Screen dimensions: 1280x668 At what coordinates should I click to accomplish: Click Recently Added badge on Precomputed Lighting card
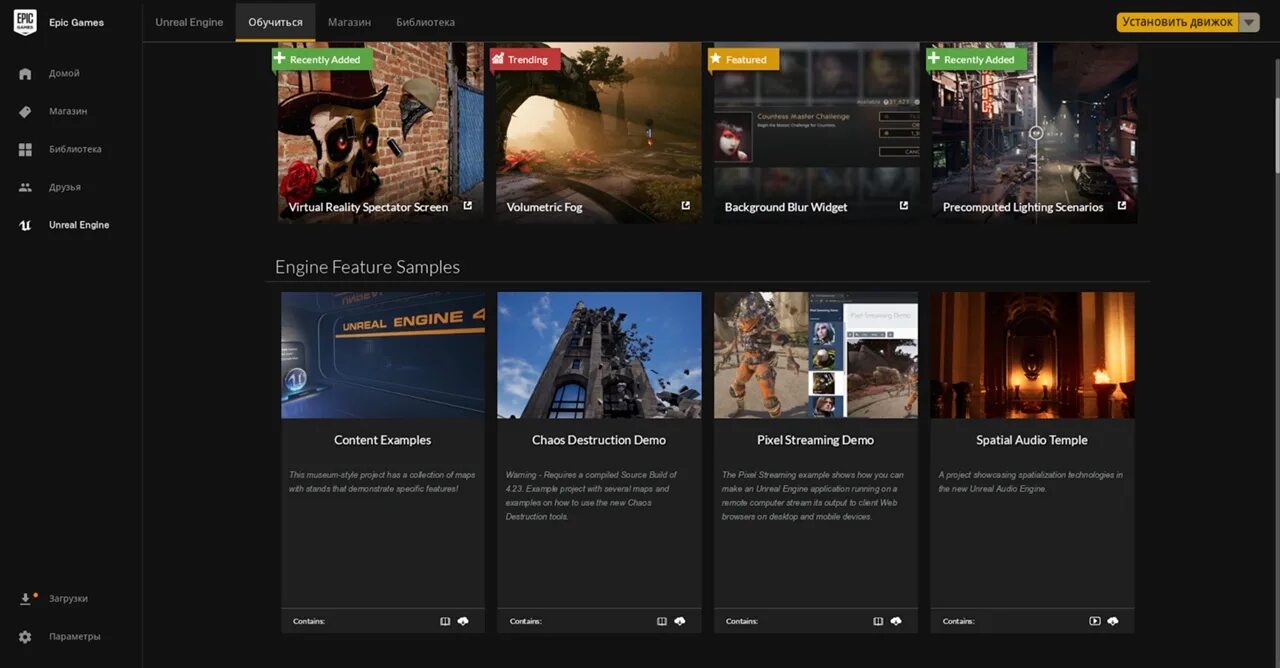976,60
